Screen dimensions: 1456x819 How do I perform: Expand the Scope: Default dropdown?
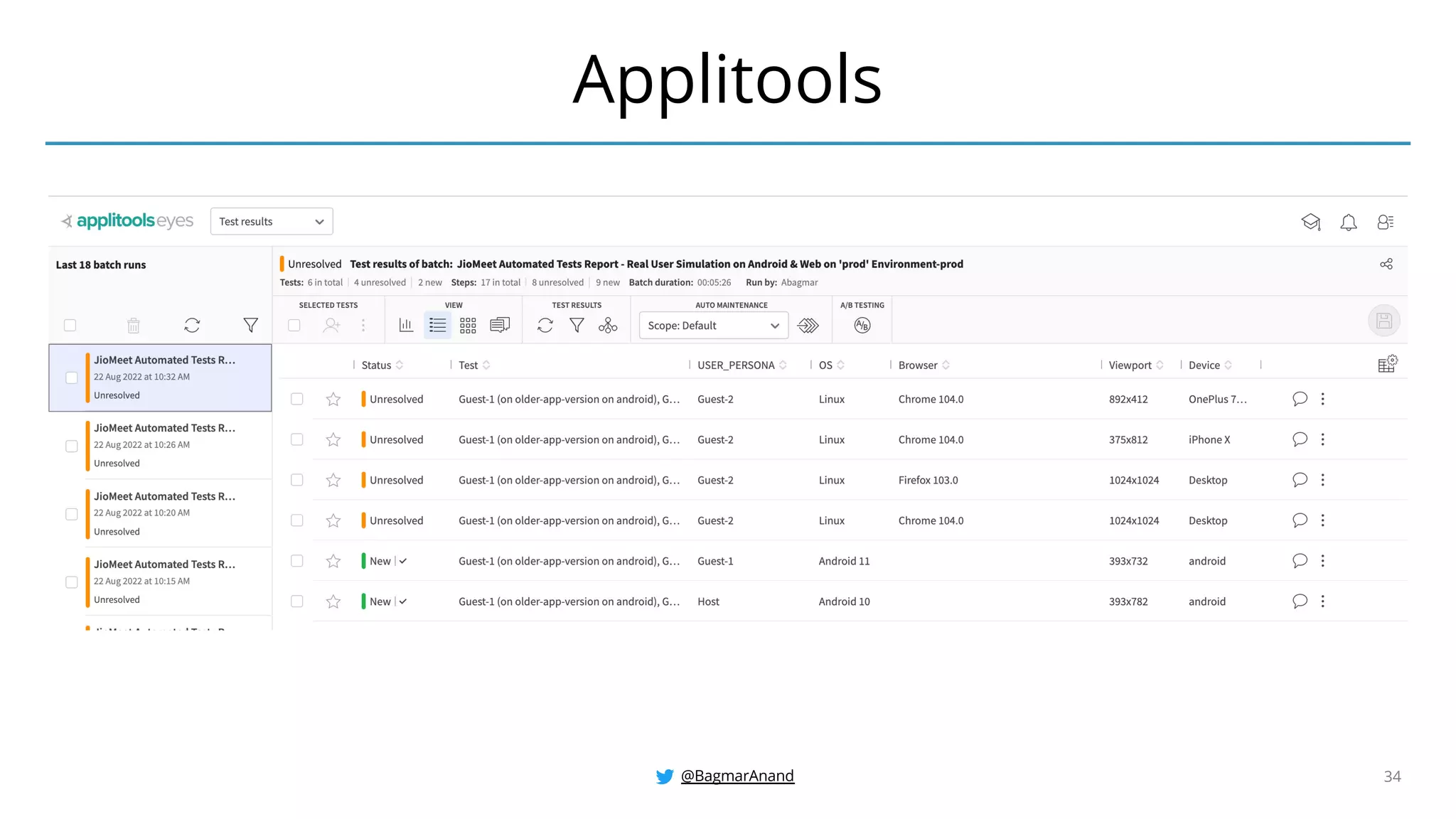(x=713, y=326)
